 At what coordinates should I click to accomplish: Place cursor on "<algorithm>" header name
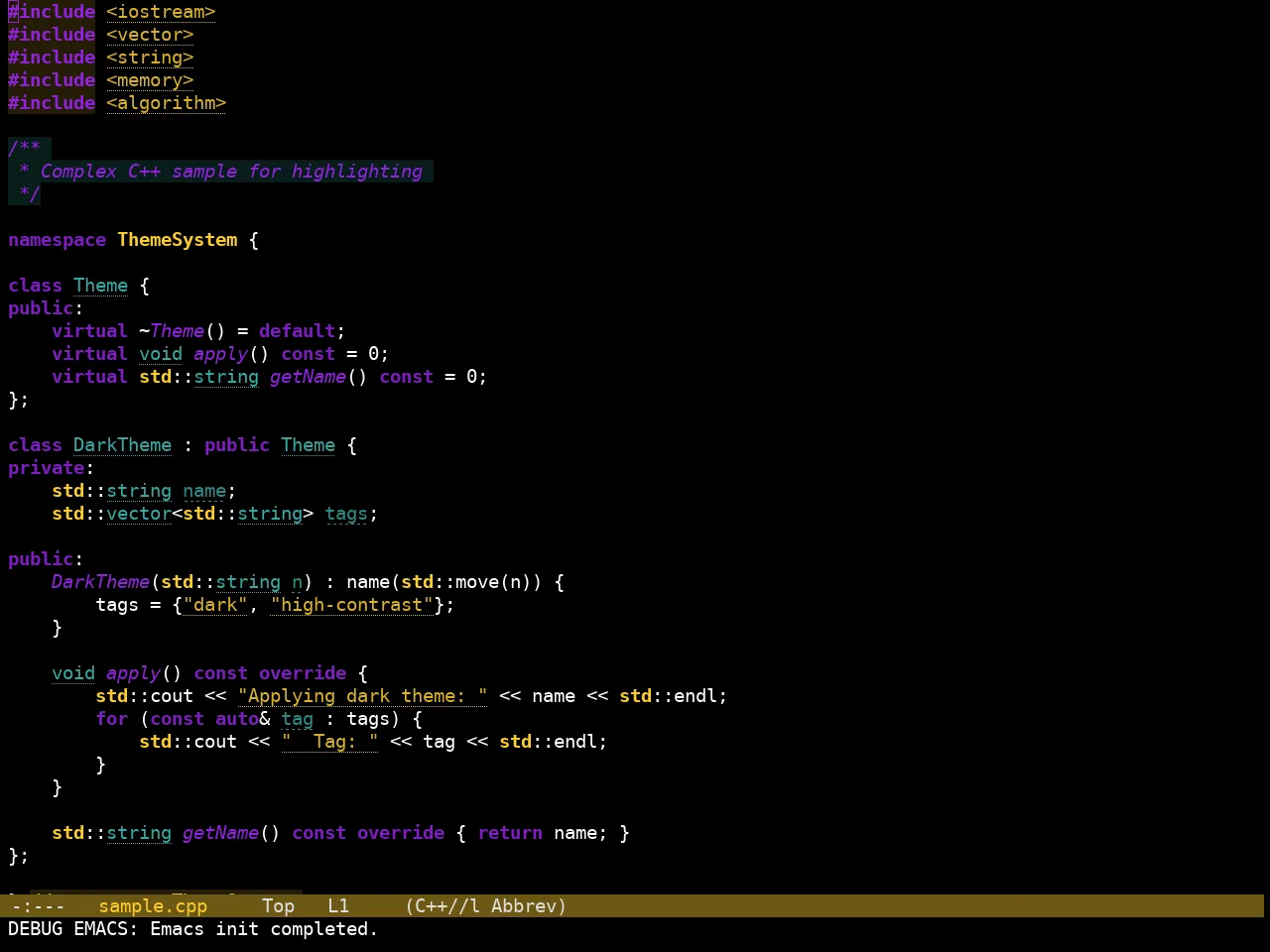(167, 103)
